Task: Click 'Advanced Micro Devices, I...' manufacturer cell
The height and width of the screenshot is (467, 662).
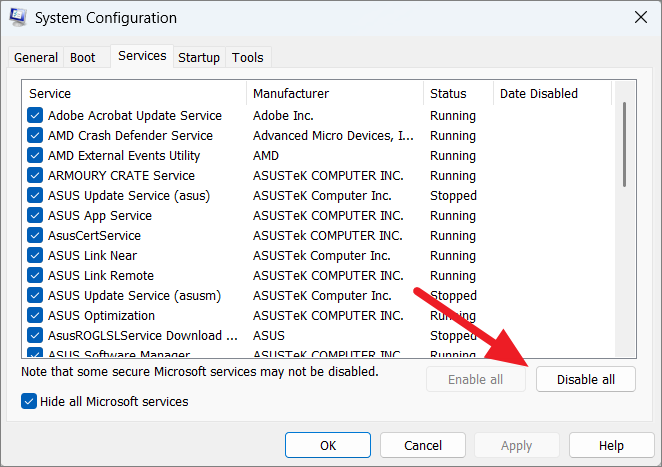Action: (333, 136)
